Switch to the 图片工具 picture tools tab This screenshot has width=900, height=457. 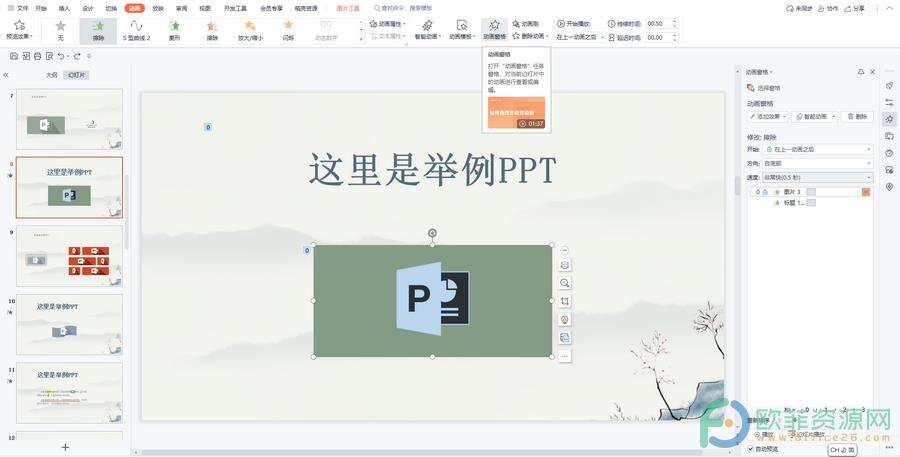348,9
